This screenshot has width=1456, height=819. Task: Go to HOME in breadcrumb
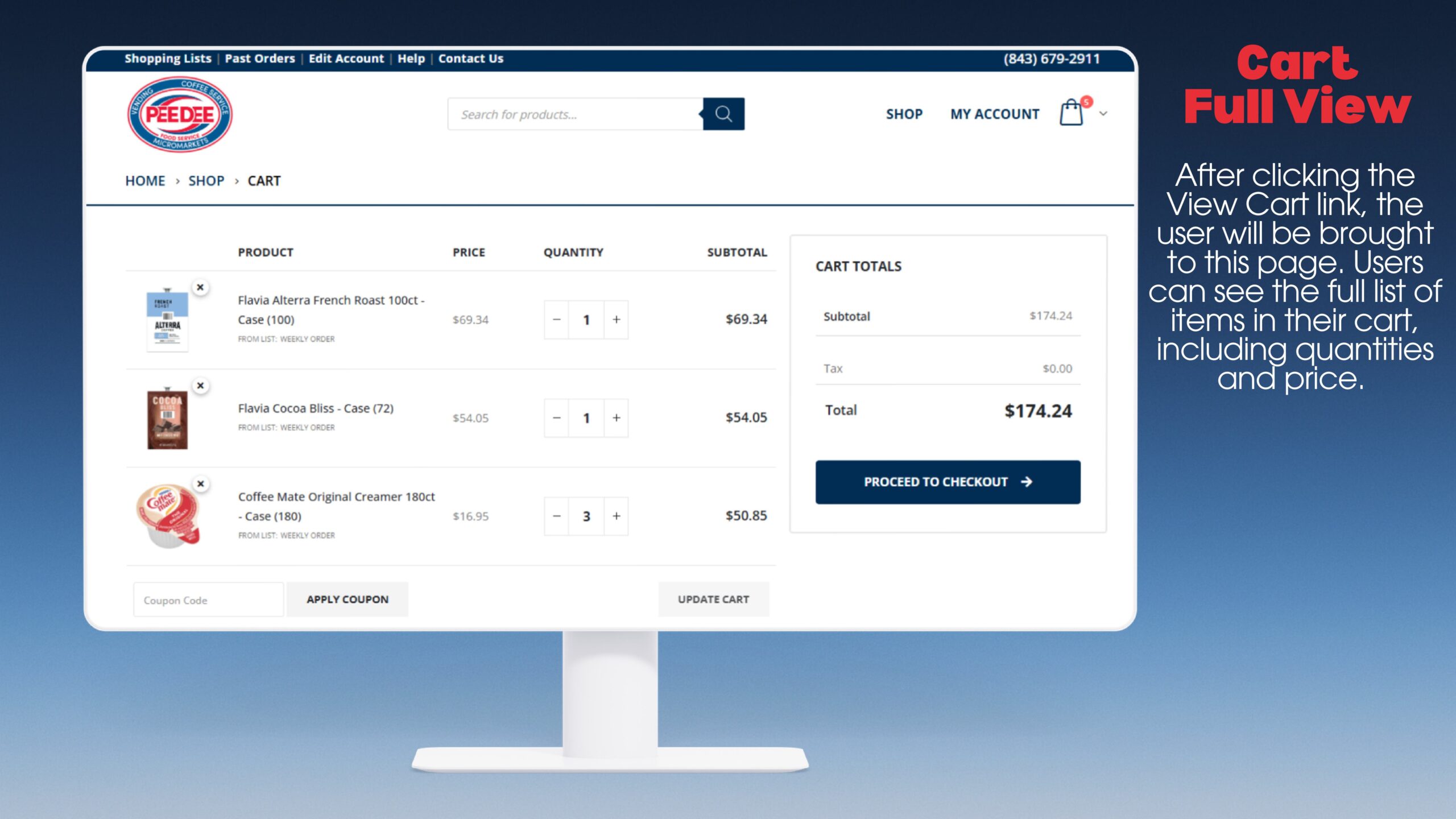pos(145,181)
